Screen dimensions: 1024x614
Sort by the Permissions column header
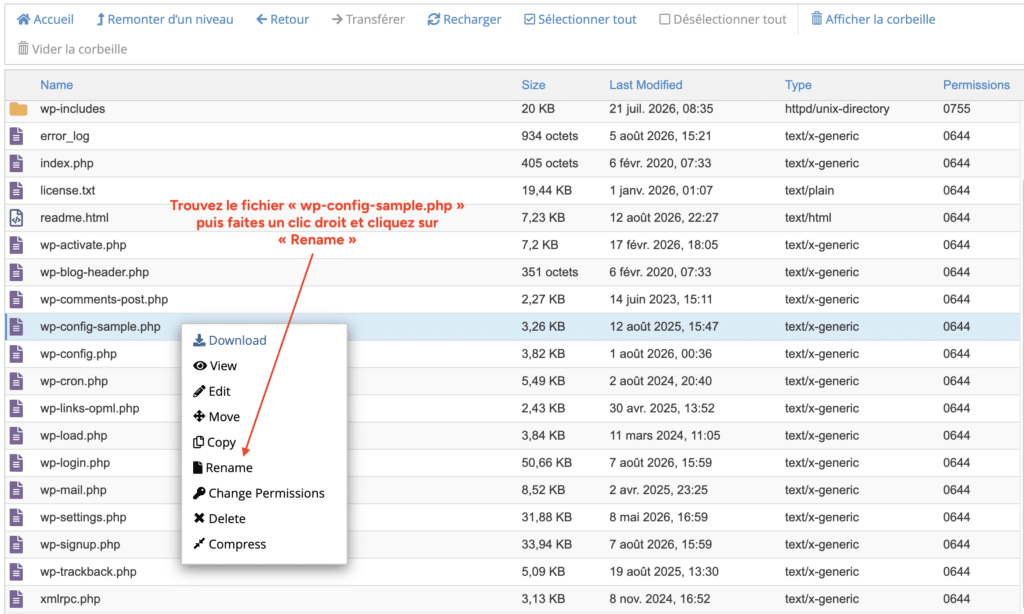click(976, 85)
